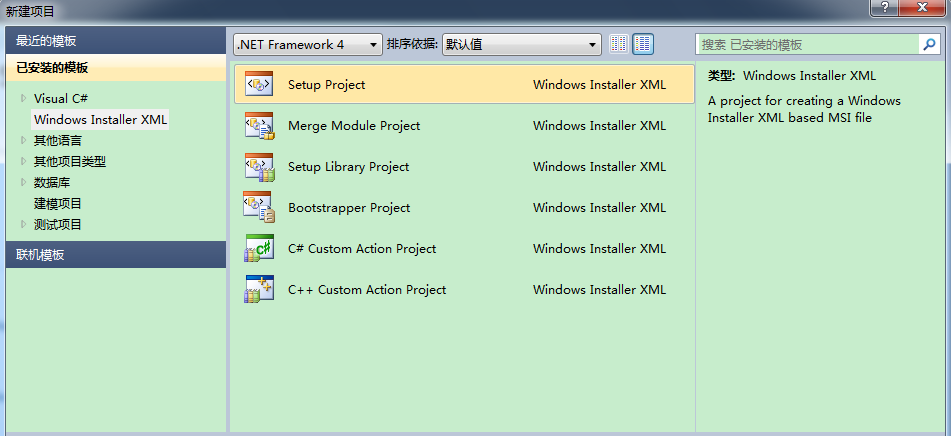Click the 搜索 已安装的模板 search field
The width and height of the screenshot is (951, 436).
807,44
